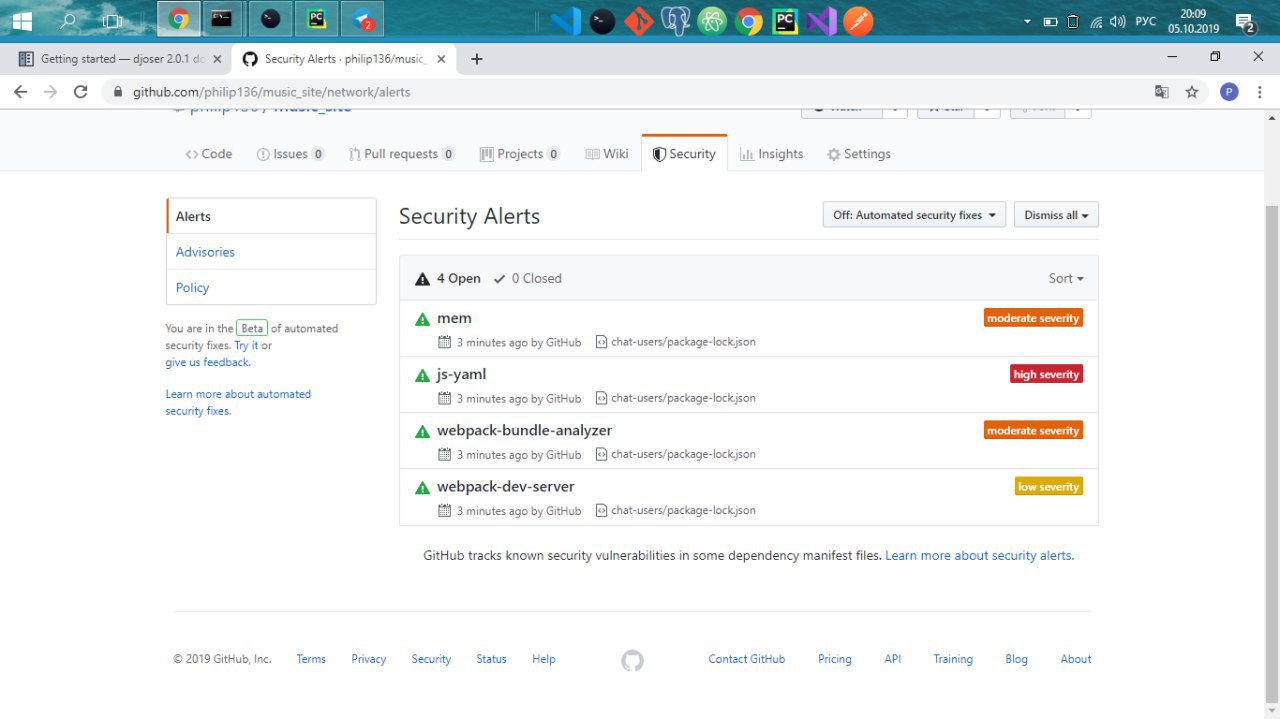Click the warning triangle beside js-yaml
The image size is (1280, 719).
tap(422, 375)
